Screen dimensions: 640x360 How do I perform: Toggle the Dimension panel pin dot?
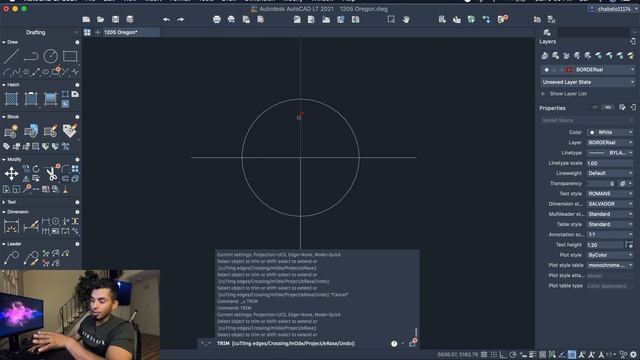(x=77, y=212)
